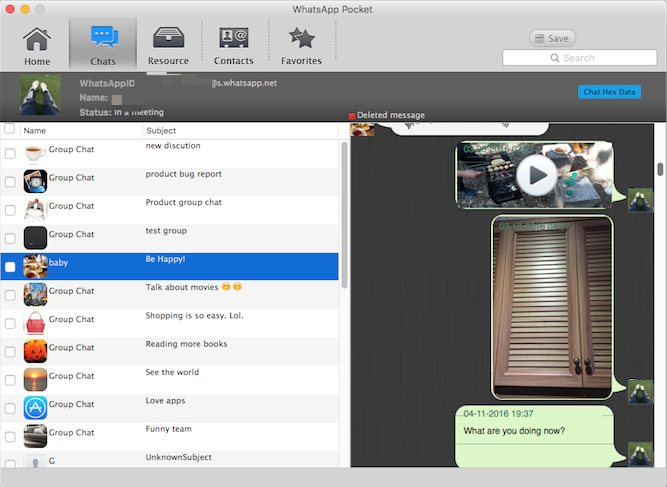667x487 pixels.
Task: Select the 'See the world' subject
Action: pyautogui.click(x=172, y=372)
